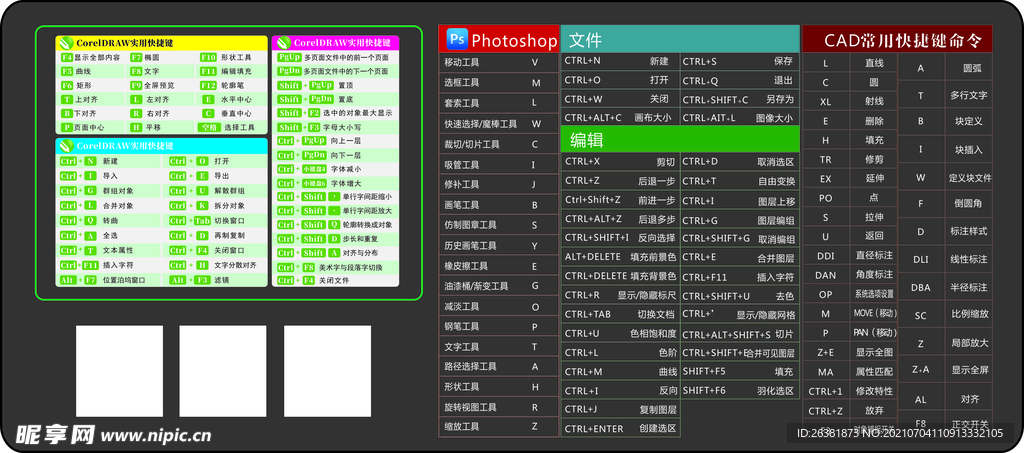Click the CTRL+N 新建 cell
Viewport: 1024px width, 453px height.
[620, 61]
